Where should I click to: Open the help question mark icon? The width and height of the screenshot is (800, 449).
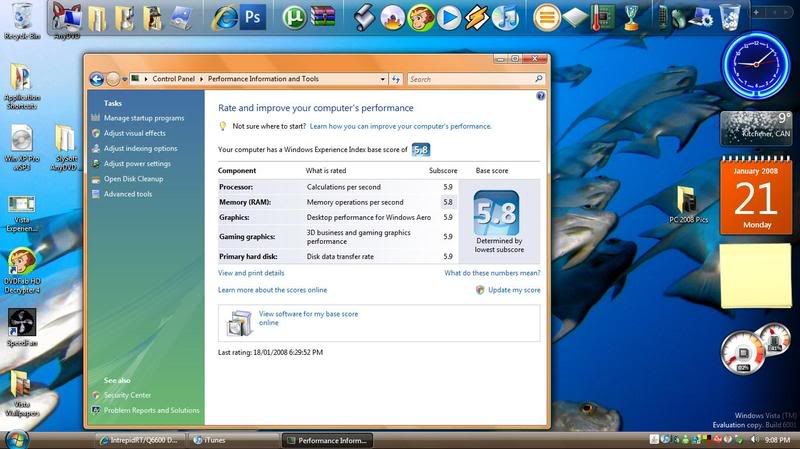tap(540, 97)
